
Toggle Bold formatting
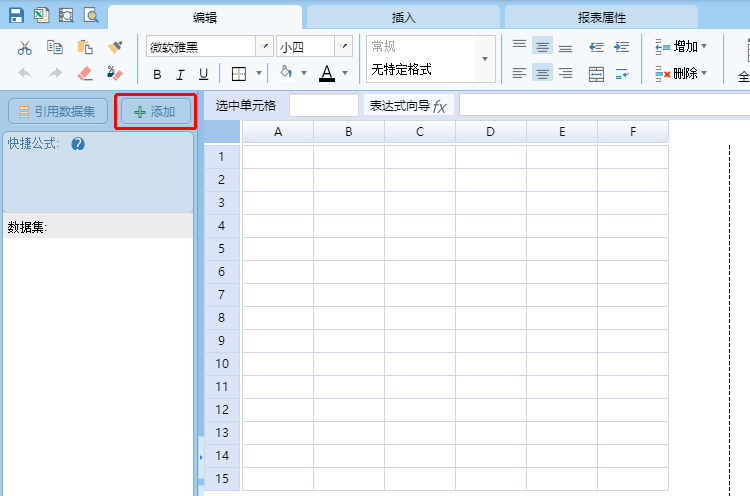click(157, 74)
